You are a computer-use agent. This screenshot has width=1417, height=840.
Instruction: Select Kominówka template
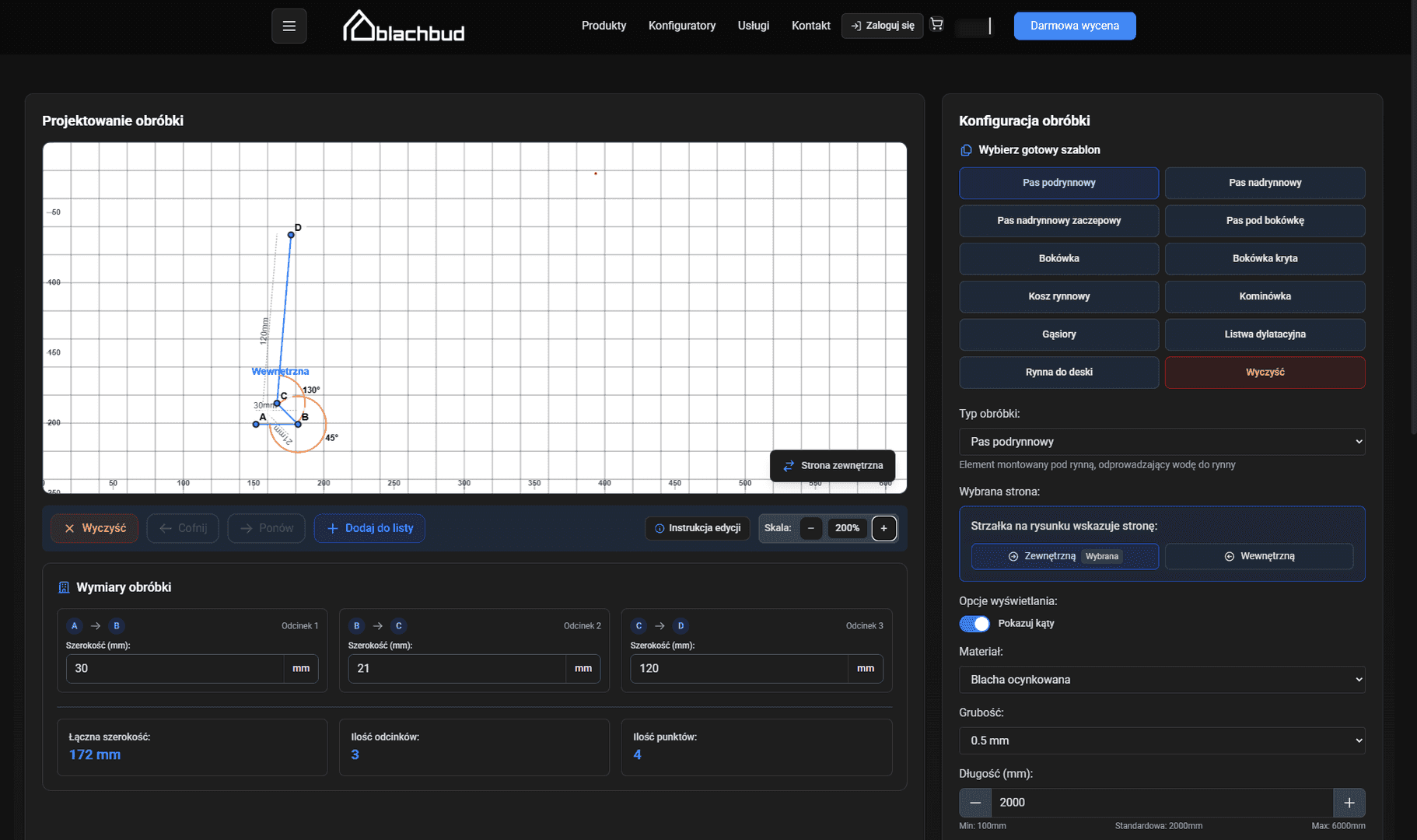pyautogui.click(x=1265, y=296)
